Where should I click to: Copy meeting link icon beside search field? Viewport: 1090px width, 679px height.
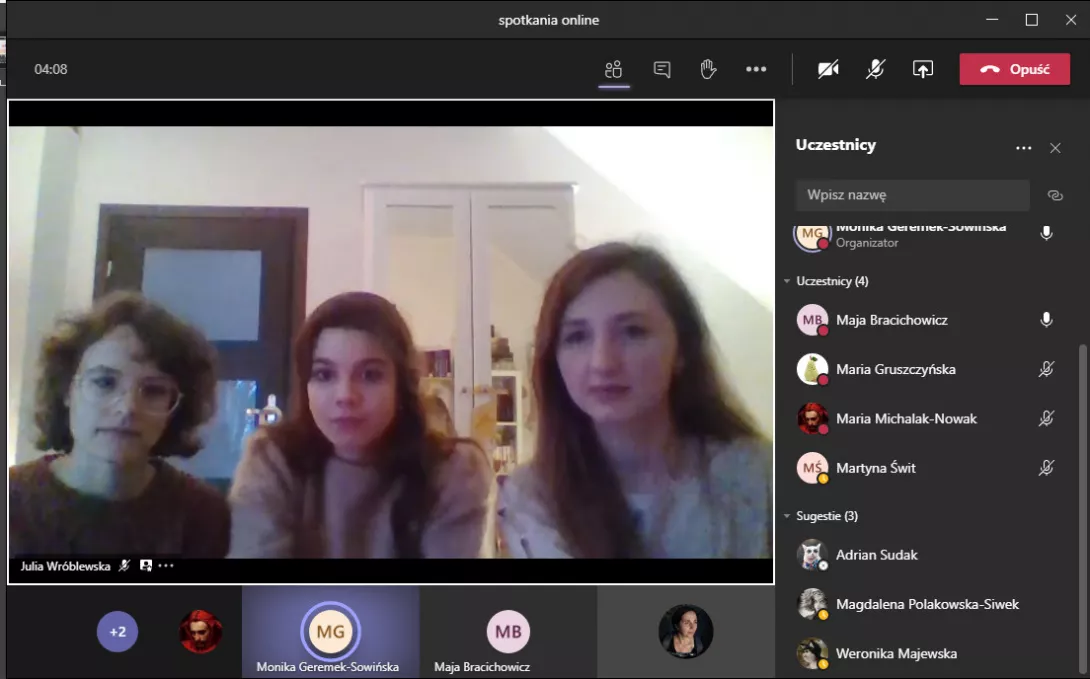[x=1054, y=195]
